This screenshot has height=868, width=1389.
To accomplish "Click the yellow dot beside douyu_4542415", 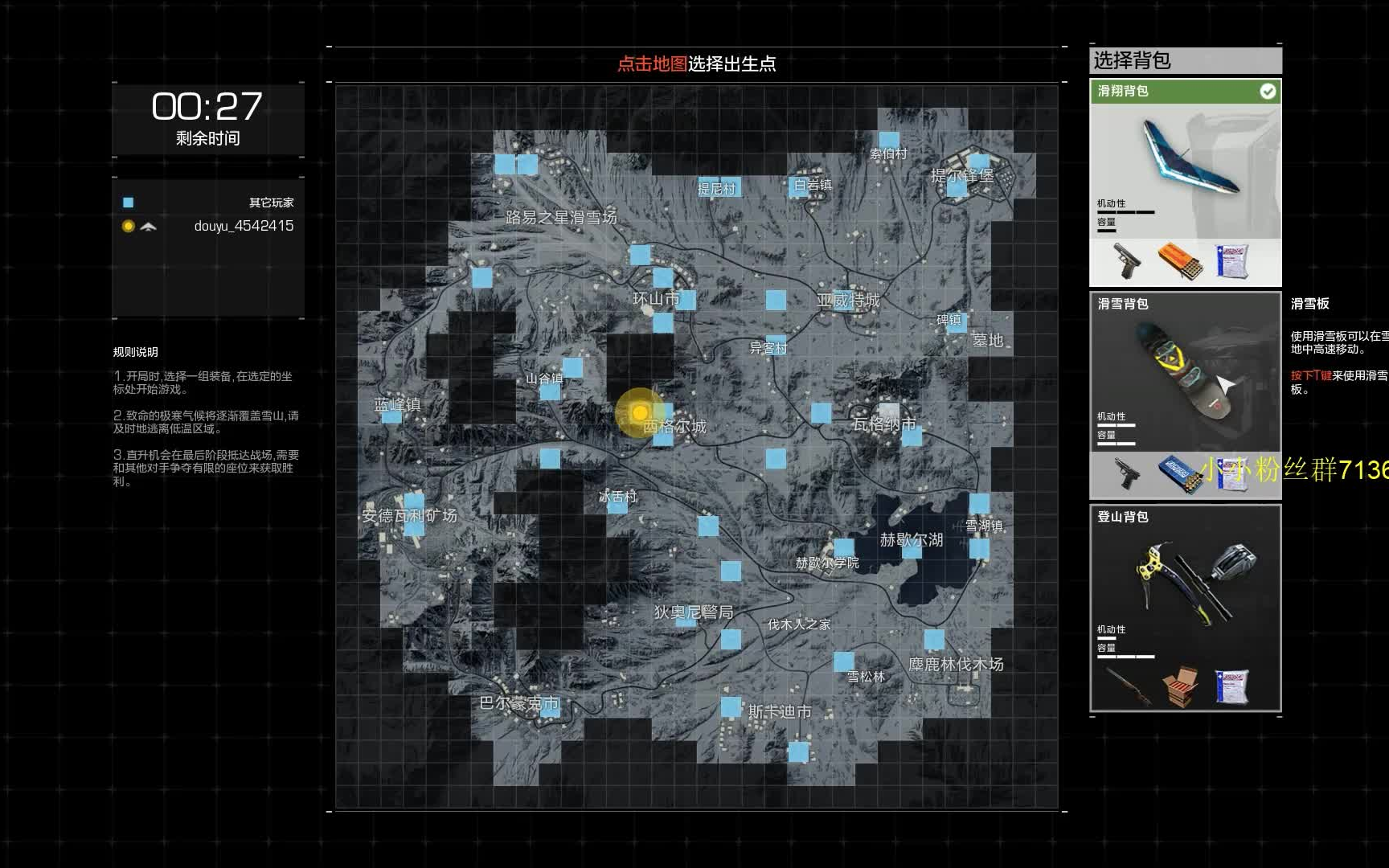I will [x=128, y=227].
